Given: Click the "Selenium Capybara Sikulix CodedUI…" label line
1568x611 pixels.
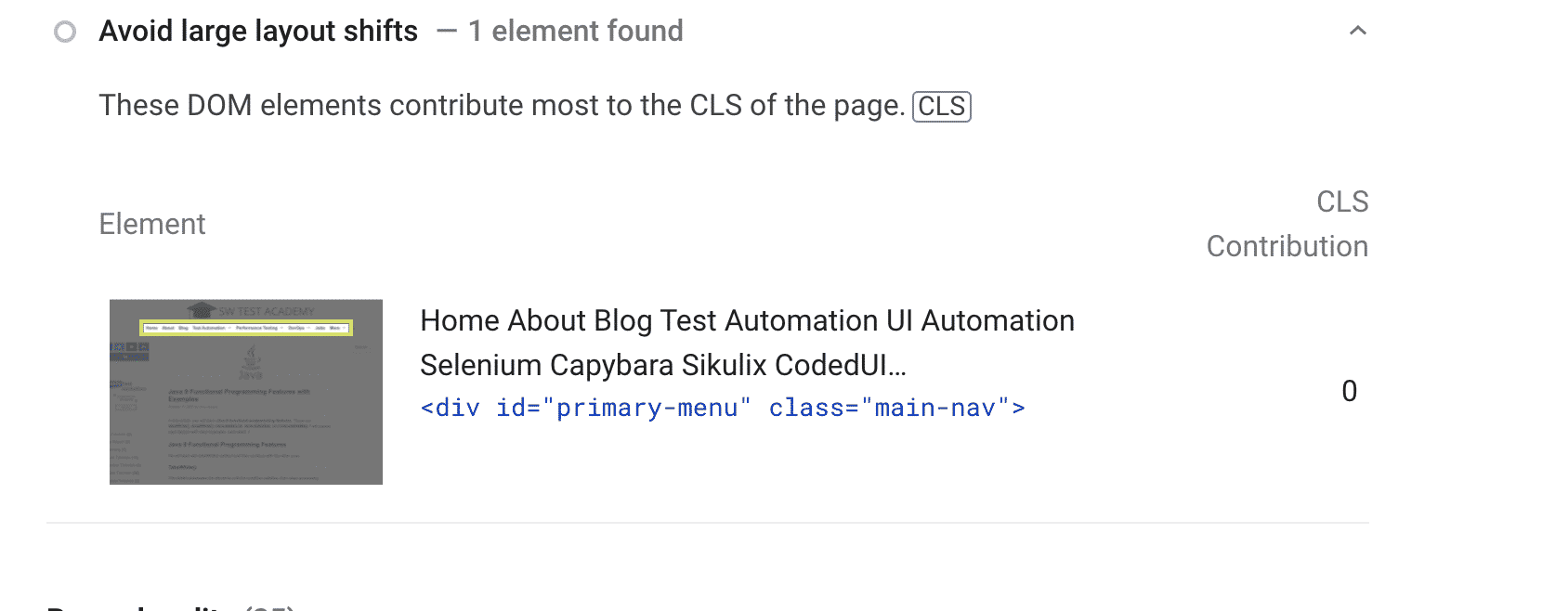Looking at the screenshot, I should 662,365.
